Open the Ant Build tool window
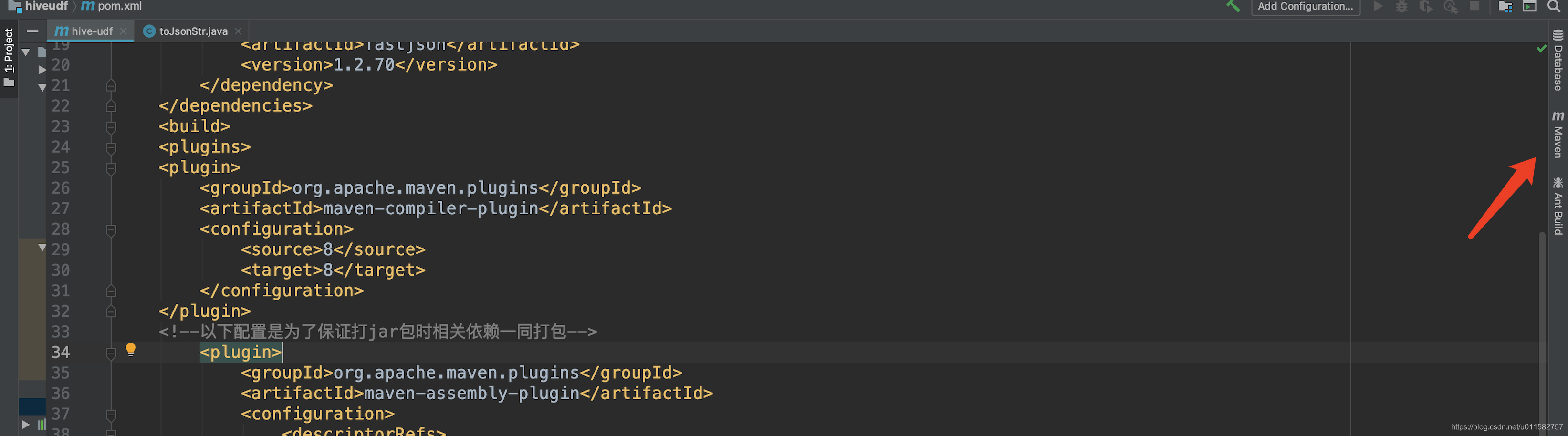This screenshot has height=436, width=1568. [x=1558, y=206]
